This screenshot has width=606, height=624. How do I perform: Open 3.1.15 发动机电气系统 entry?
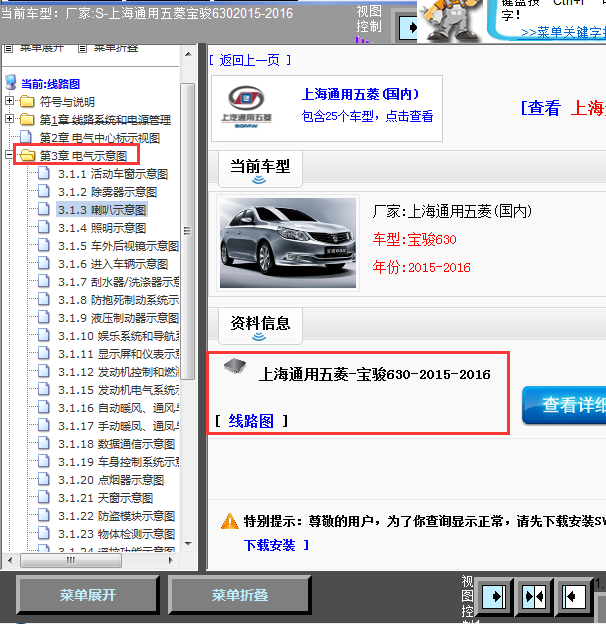point(119,390)
